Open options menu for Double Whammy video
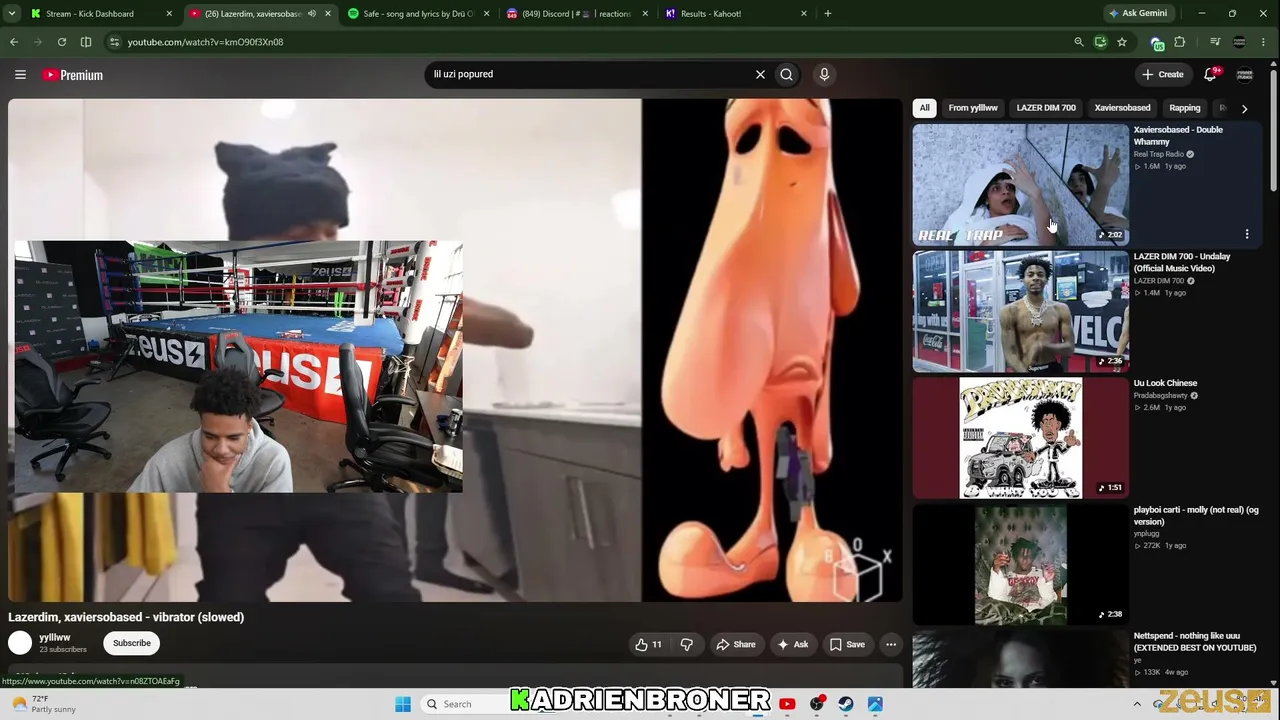 [x=1247, y=234]
